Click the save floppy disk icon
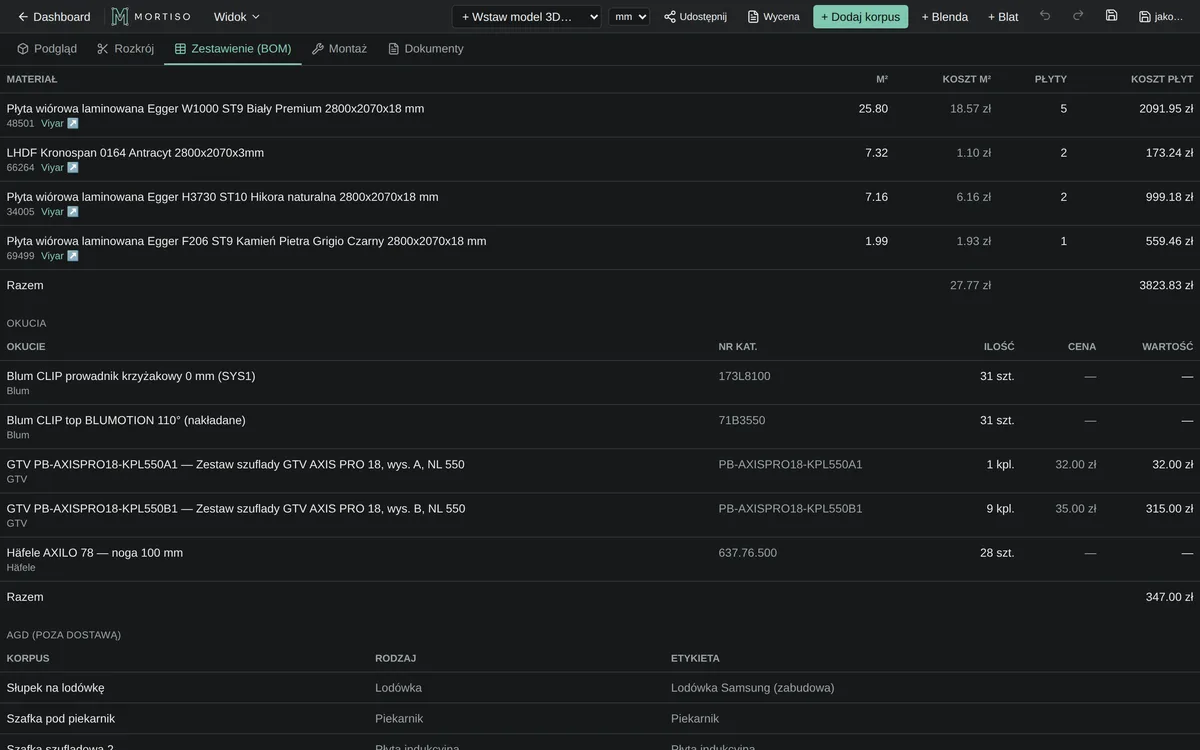Viewport: 1200px width, 750px height. [x=1111, y=16]
